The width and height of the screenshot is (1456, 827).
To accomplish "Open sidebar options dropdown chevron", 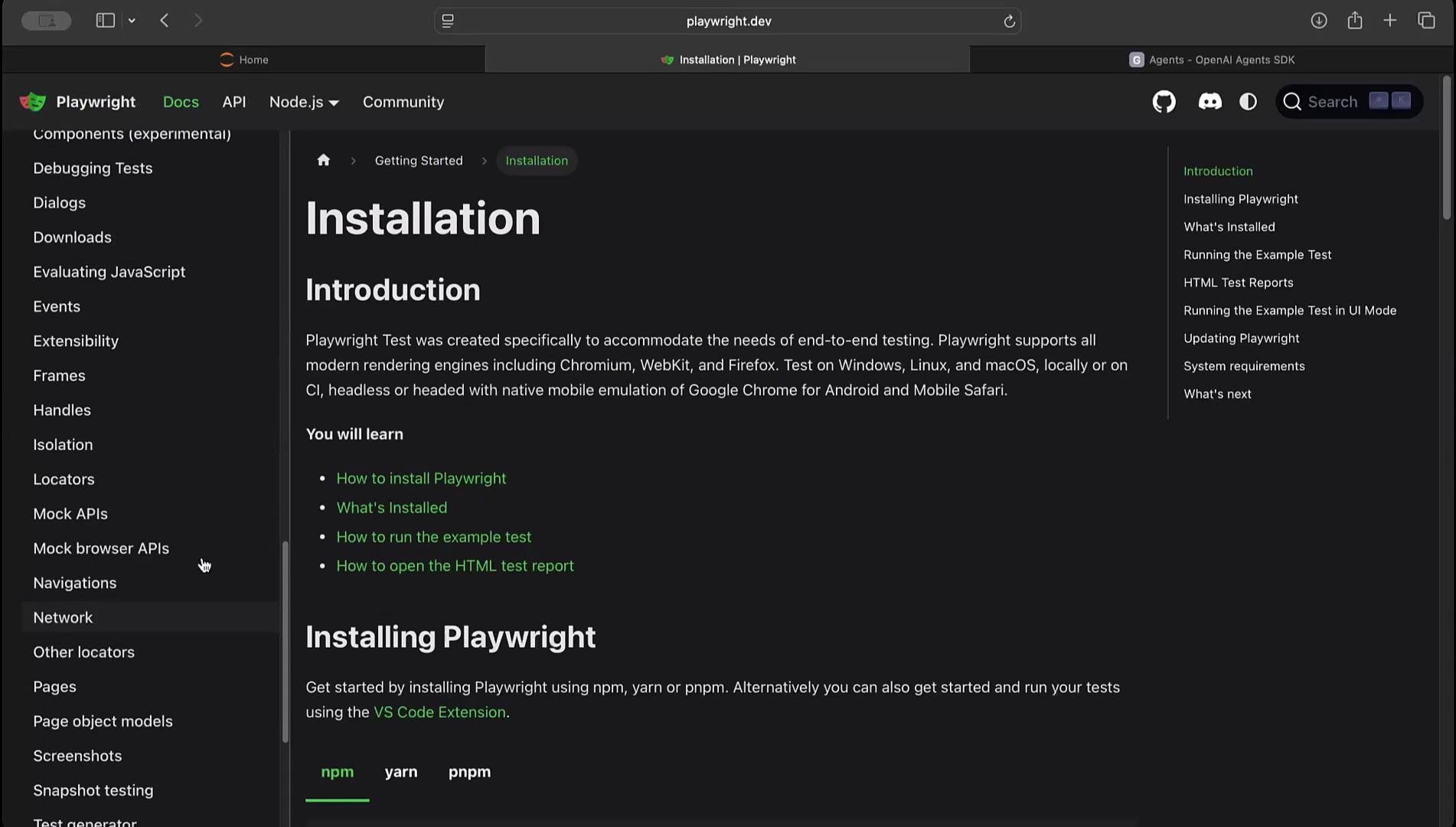I will (x=132, y=21).
